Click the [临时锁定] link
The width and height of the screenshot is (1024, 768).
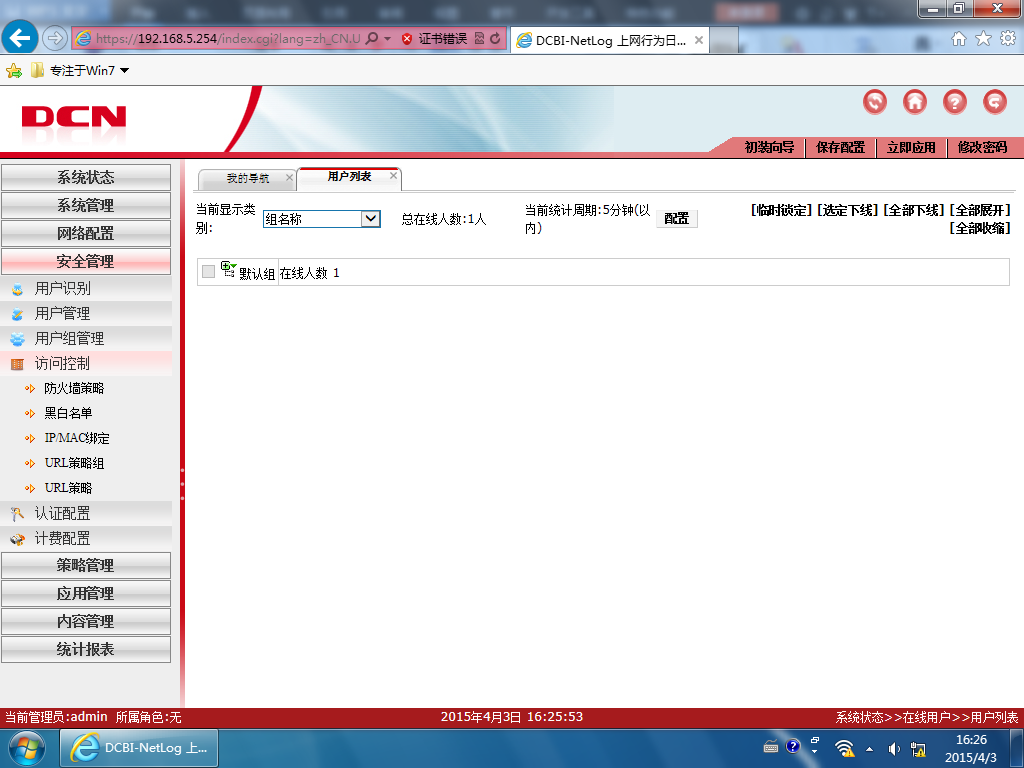[x=781, y=210]
